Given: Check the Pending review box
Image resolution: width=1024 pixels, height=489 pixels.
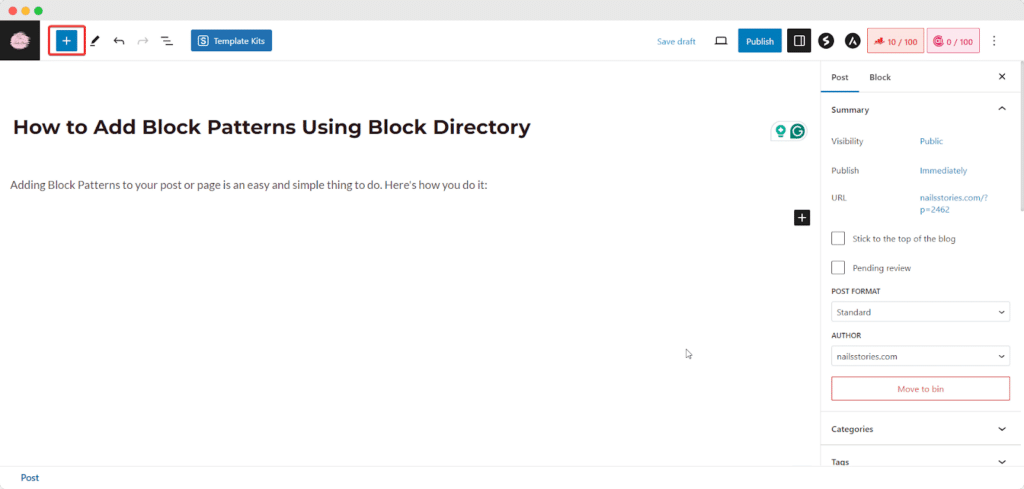Looking at the screenshot, I should (x=838, y=268).
